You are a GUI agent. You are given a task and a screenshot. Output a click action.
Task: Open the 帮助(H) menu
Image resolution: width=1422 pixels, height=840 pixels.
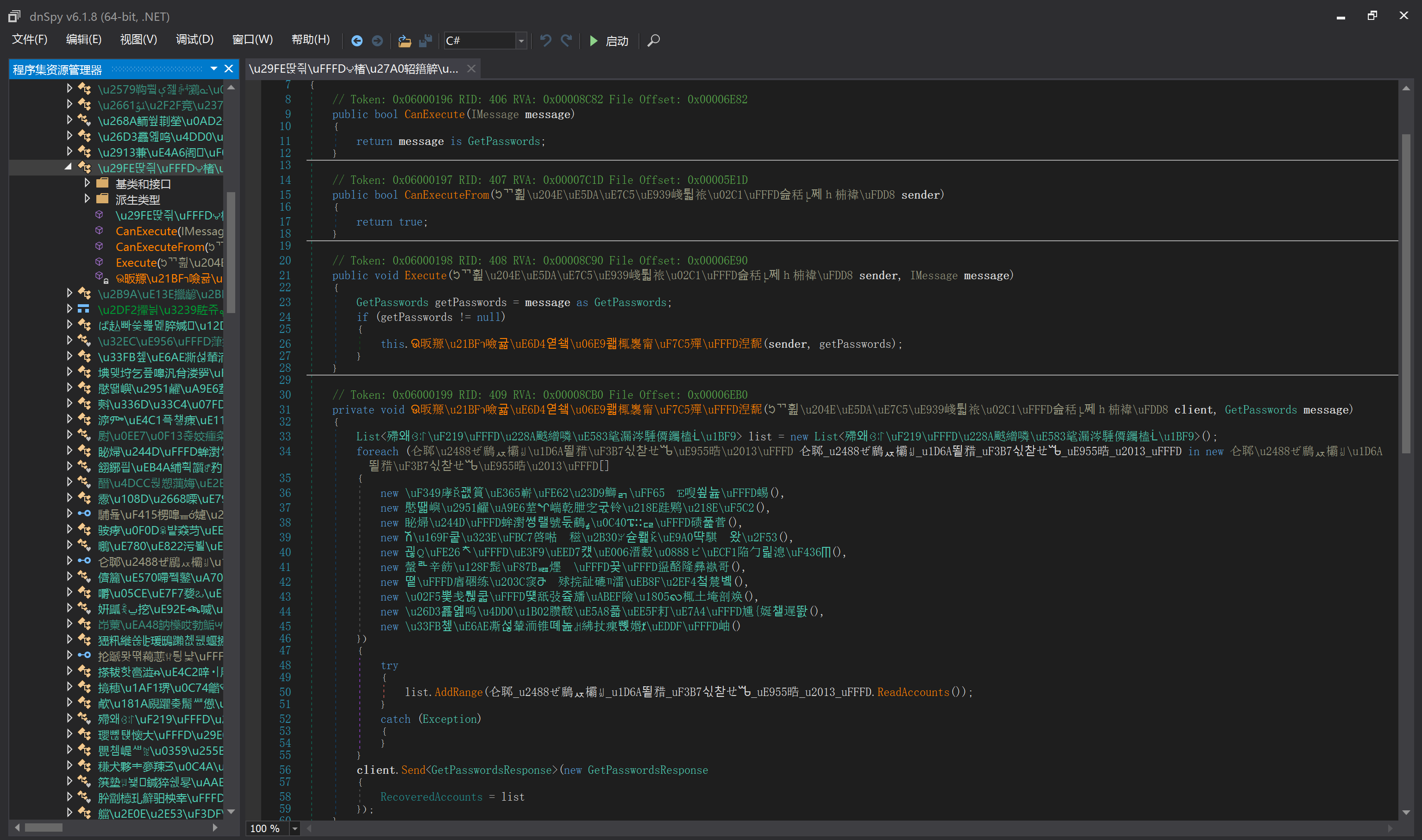(x=311, y=40)
